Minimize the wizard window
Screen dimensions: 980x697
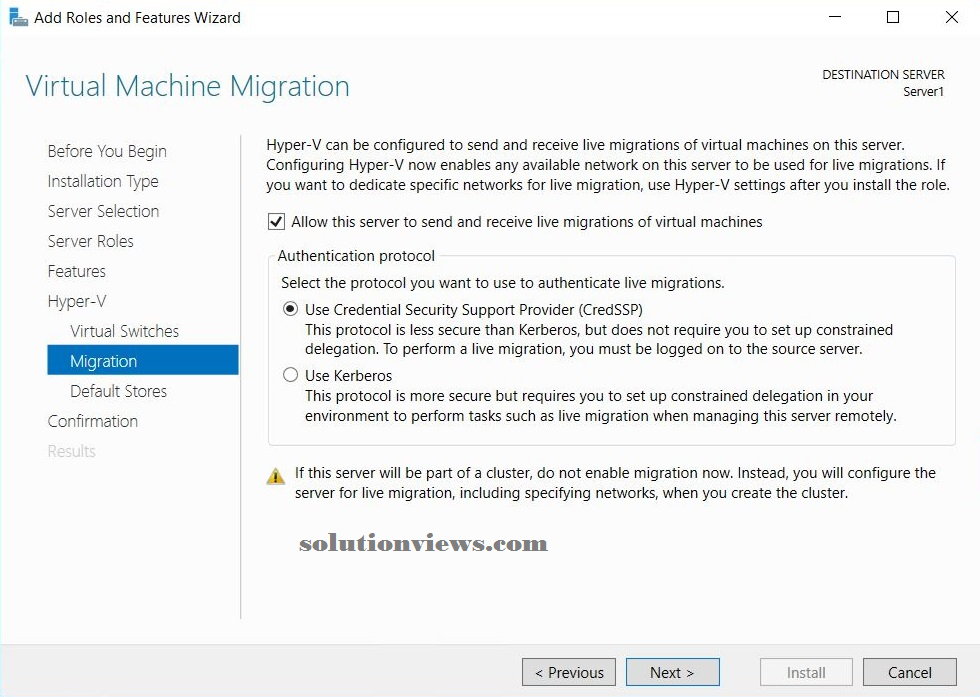pos(835,17)
